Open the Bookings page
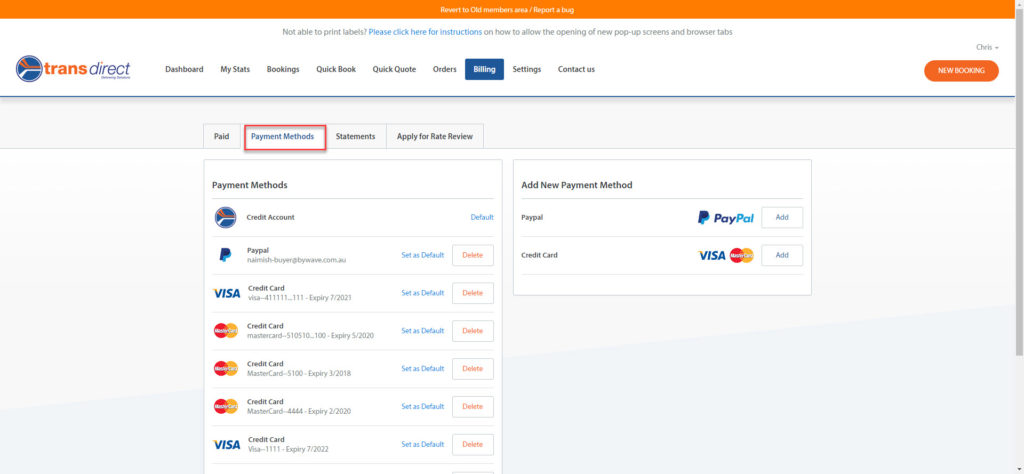Image resolution: width=1024 pixels, height=474 pixels. tap(283, 69)
